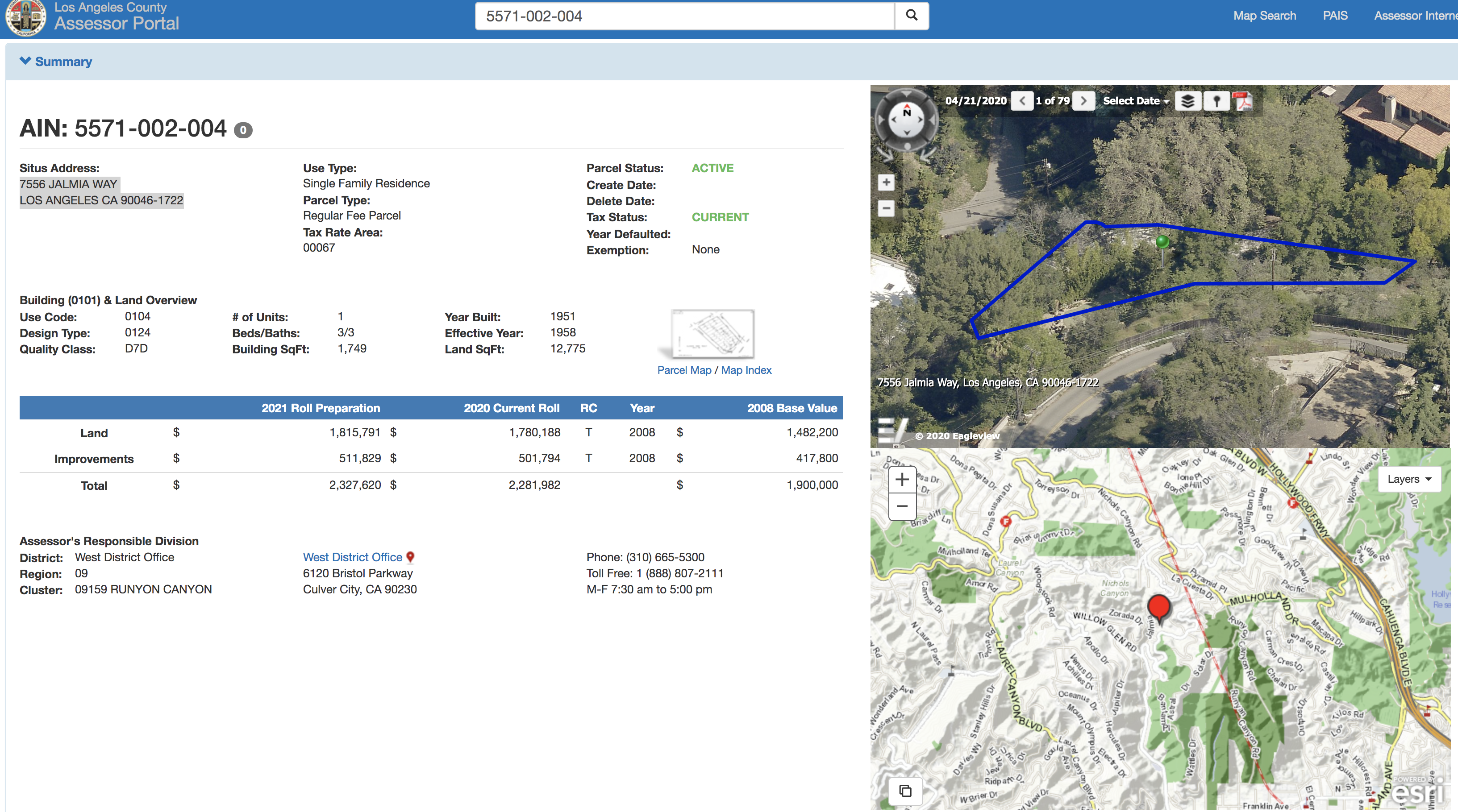Zoom in on the street map
Screen dimensions: 1458x812
click(902, 480)
